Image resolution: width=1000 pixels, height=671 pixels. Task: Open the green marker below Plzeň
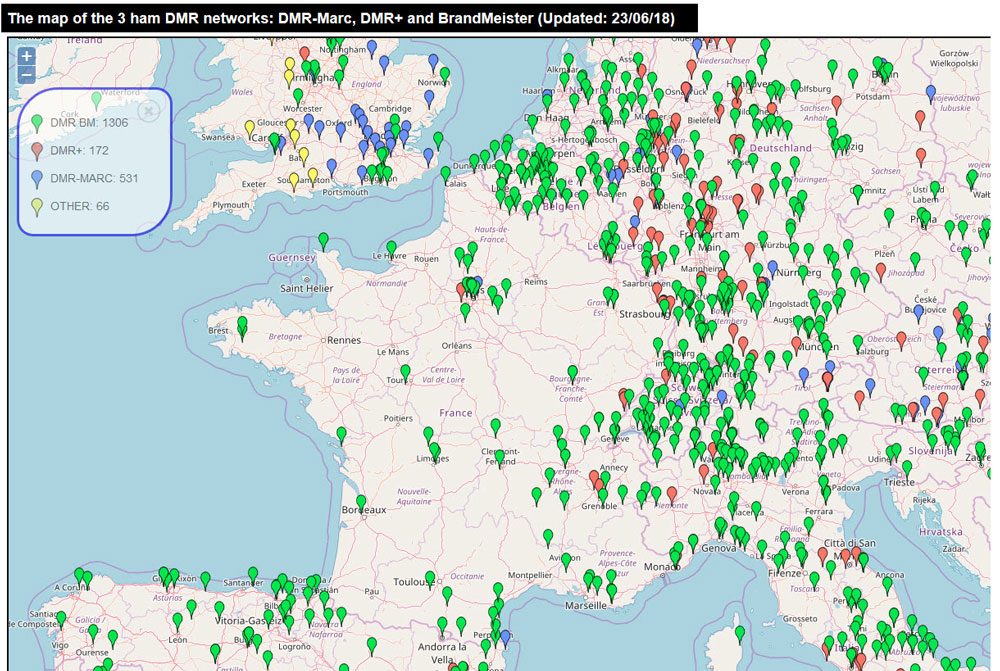[915, 261]
